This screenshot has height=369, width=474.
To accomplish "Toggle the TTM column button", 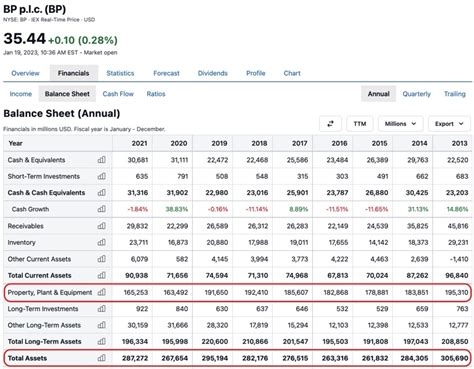I will click(360, 124).
